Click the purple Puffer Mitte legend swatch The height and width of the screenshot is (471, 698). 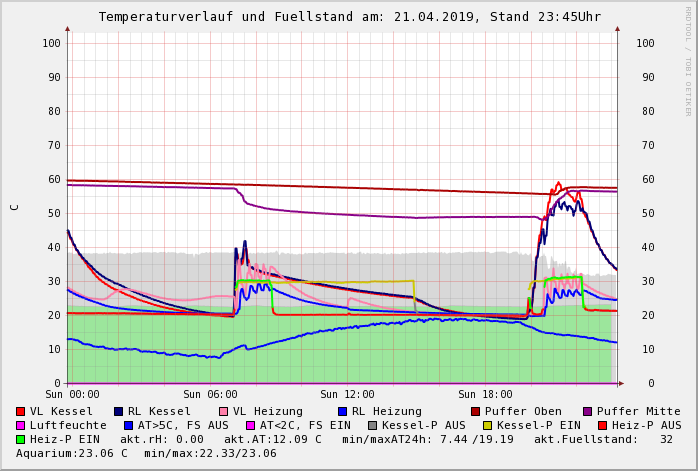[587, 411]
